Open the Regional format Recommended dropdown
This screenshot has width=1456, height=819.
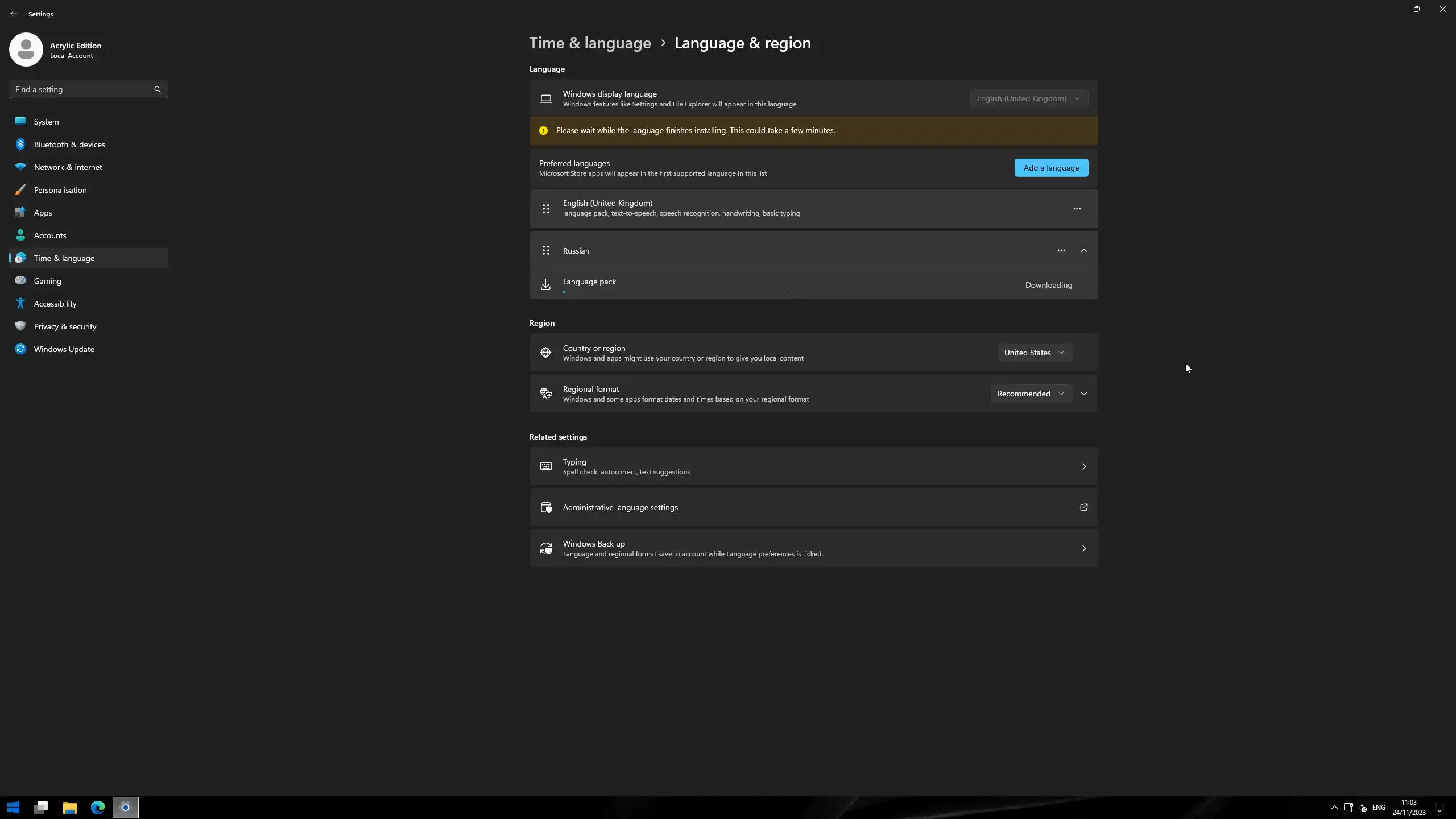pos(1030,394)
